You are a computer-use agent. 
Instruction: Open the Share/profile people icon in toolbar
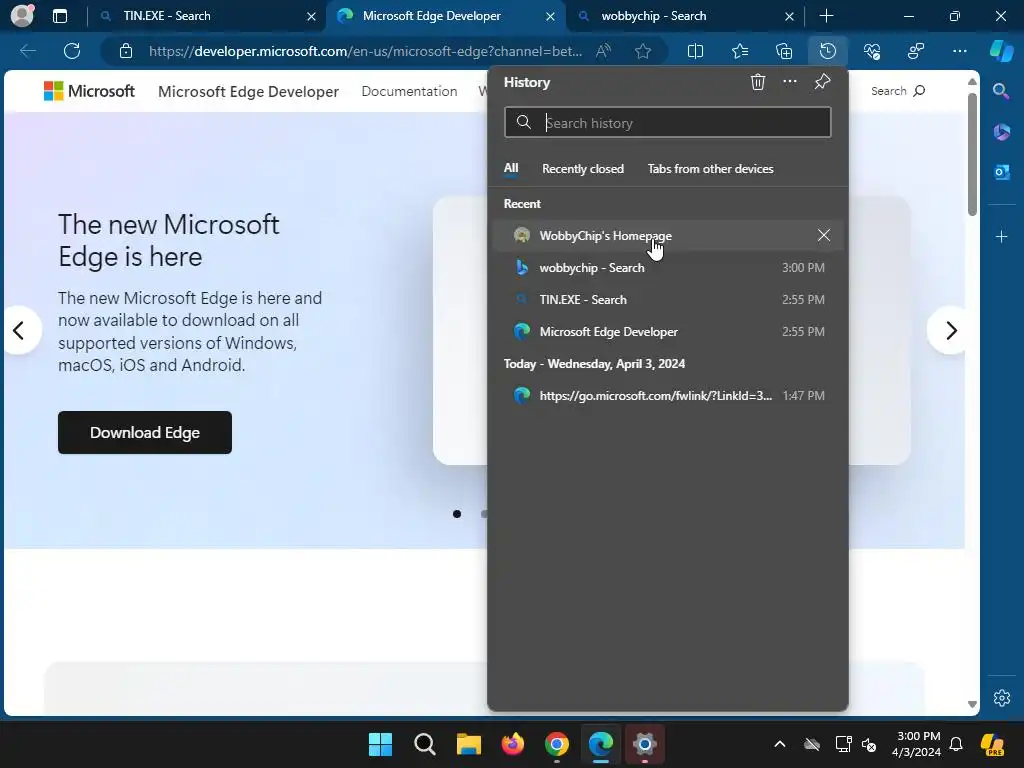pyautogui.click(x=916, y=51)
